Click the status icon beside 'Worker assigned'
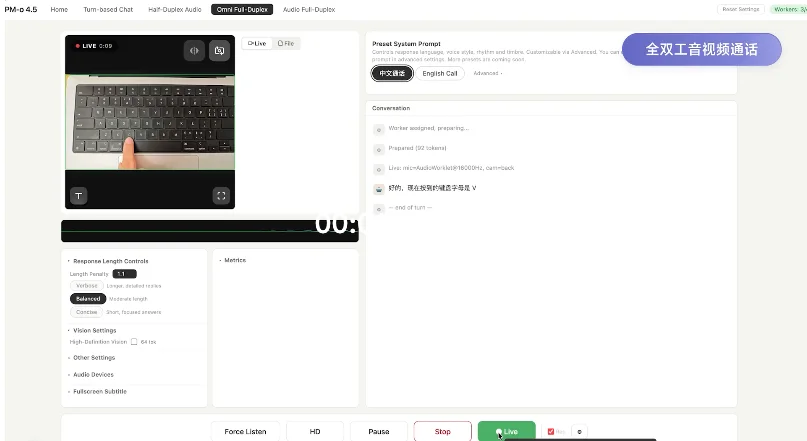The height and width of the screenshot is (441, 807). pyautogui.click(x=379, y=130)
